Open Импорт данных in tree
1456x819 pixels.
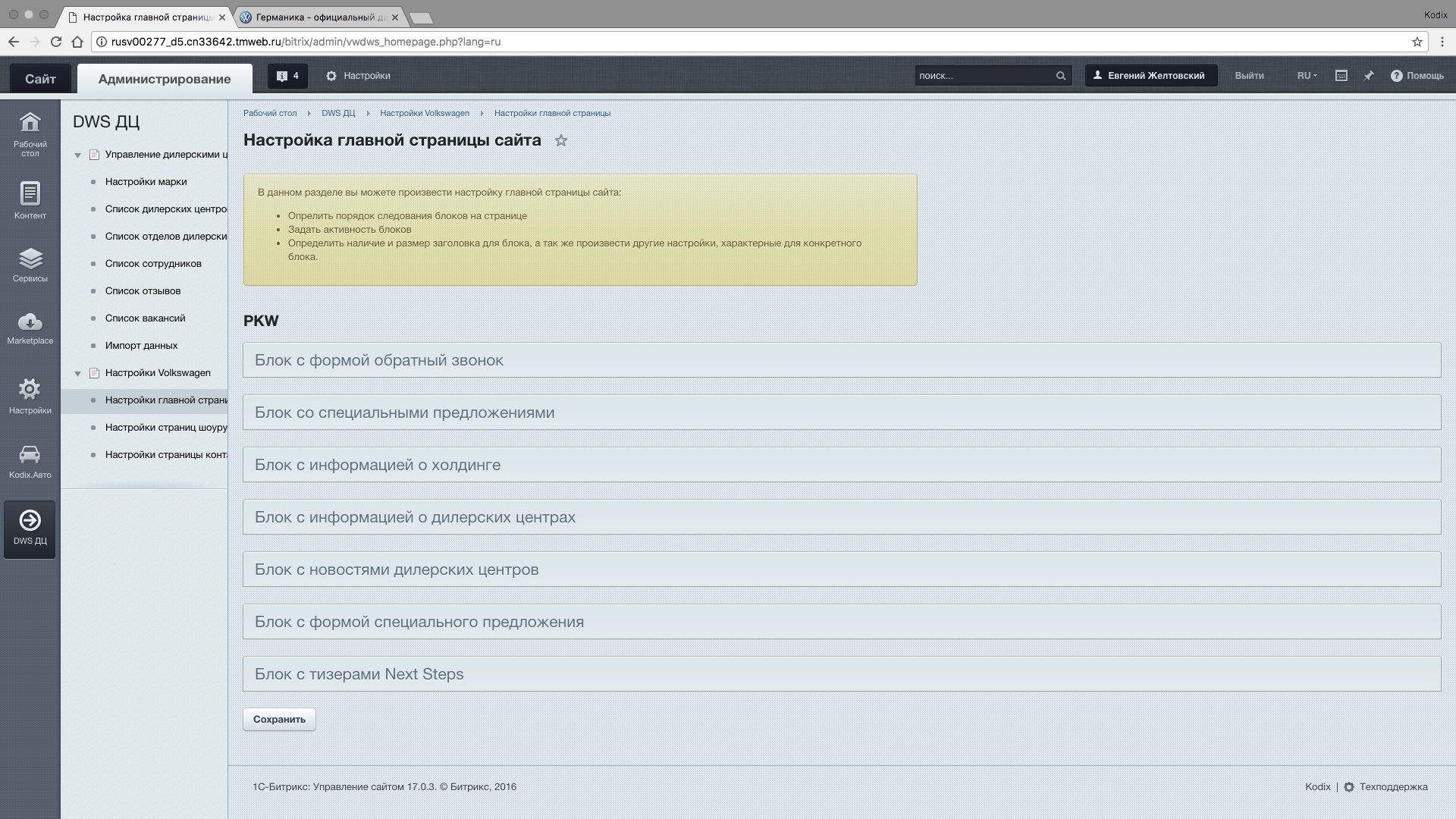point(141,346)
